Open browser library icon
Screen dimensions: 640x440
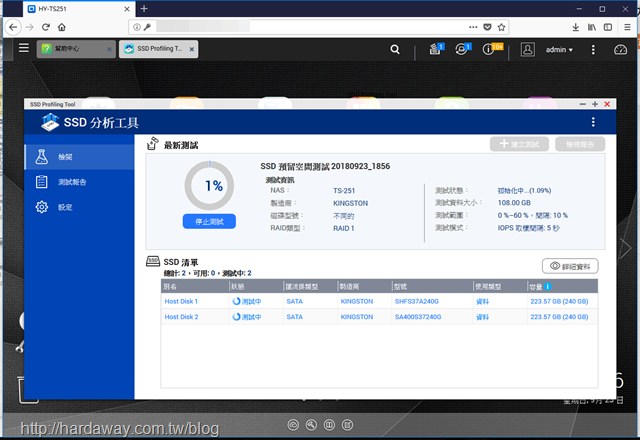click(592, 27)
